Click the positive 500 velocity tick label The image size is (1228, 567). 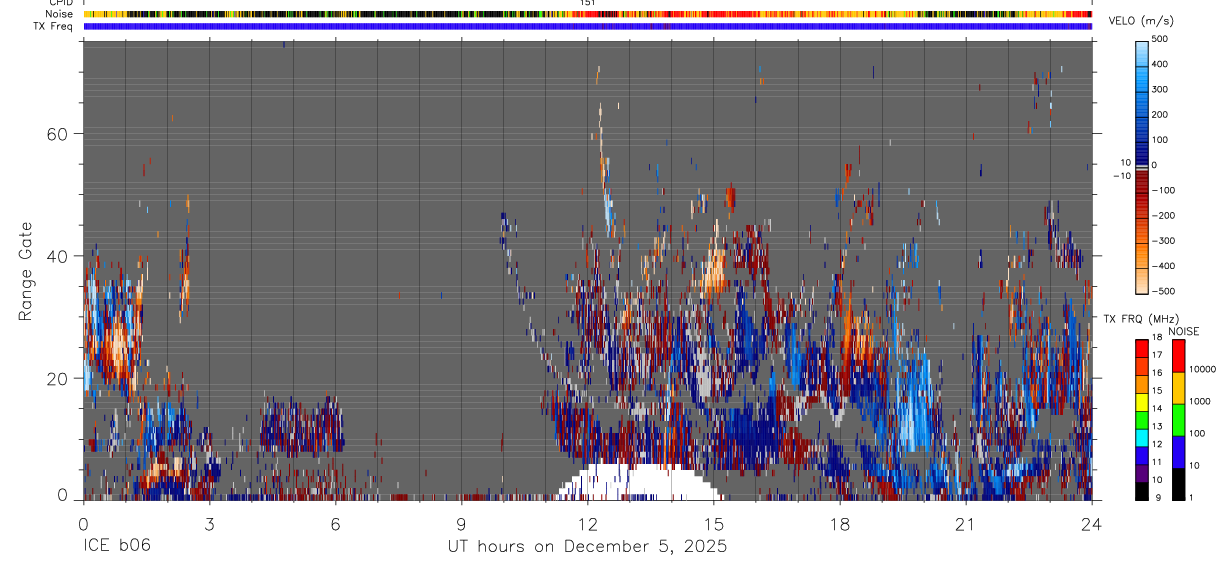(x=1162, y=39)
